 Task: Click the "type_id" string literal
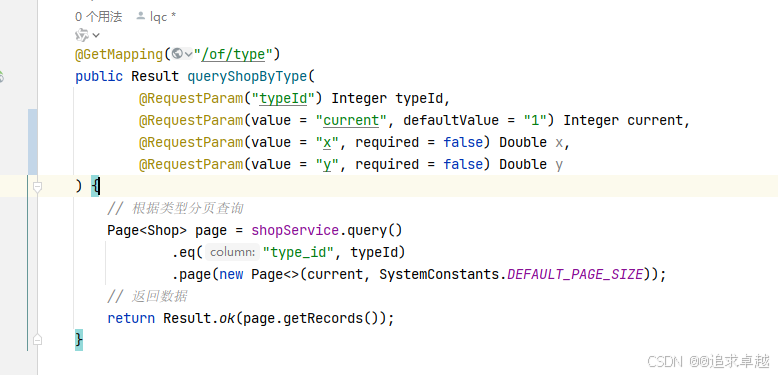click(299, 252)
